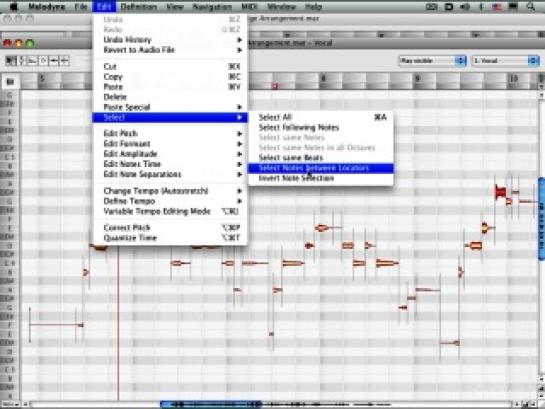
Task: Select the time stretch tool icon
Action: tap(54, 60)
